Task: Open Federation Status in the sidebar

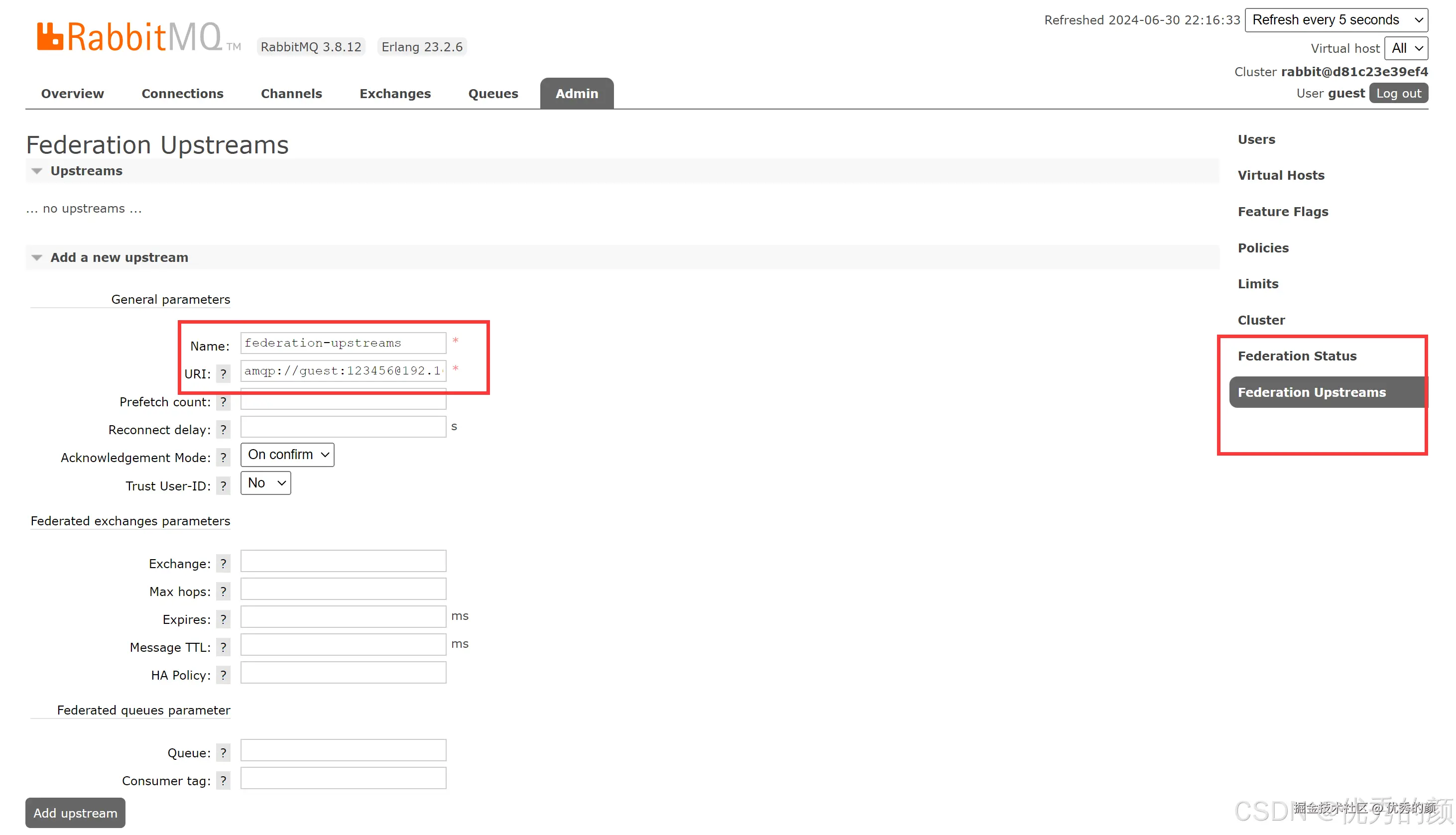Action: 1297,356
